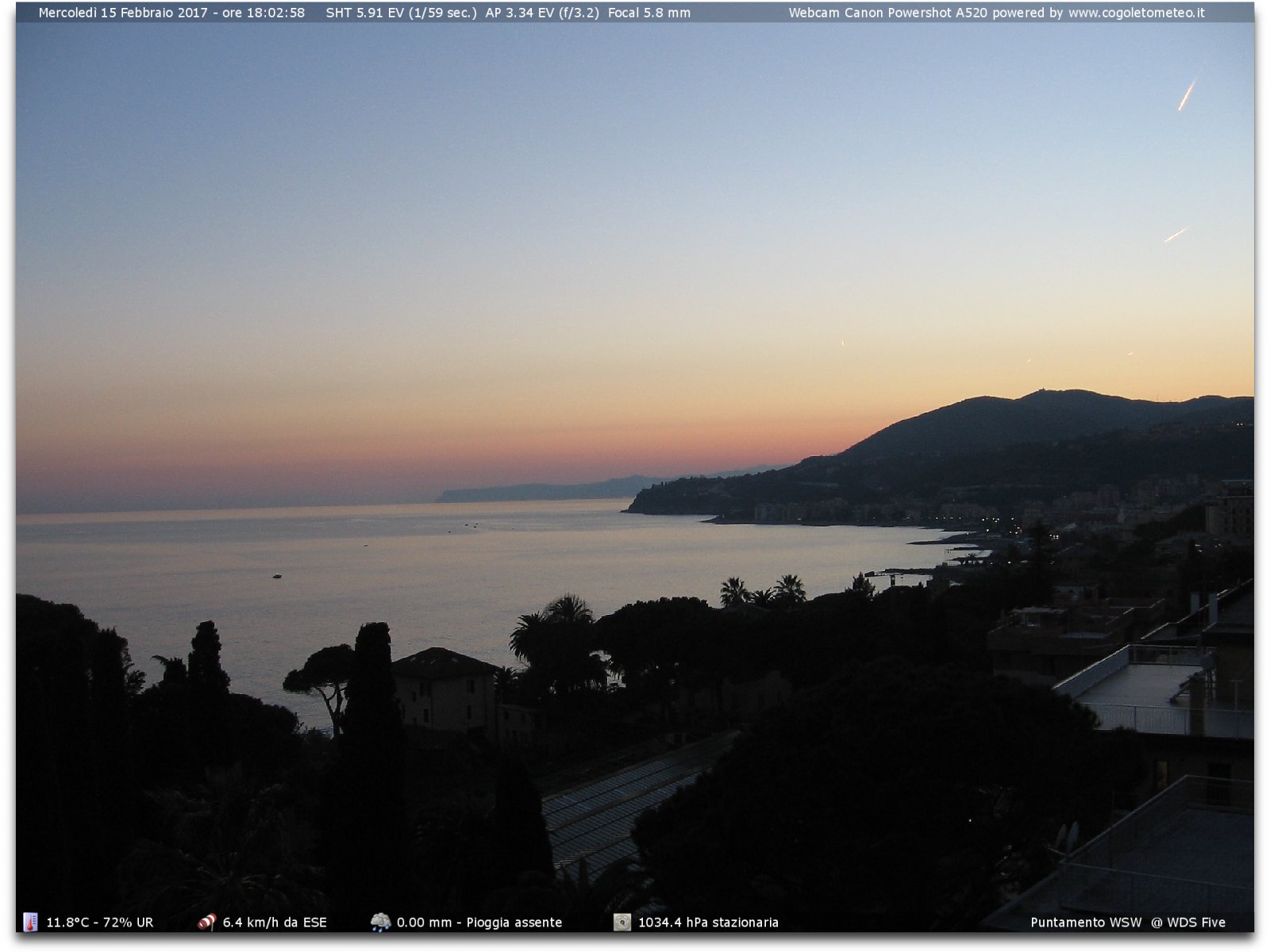Open the www.cogoletometeo.it website address

[x=1136, y=13]
